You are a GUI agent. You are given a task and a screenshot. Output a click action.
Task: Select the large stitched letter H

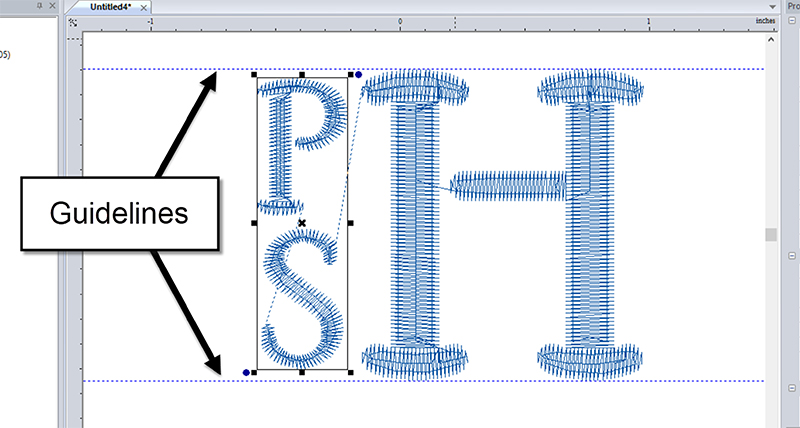(x=503, y=224)
